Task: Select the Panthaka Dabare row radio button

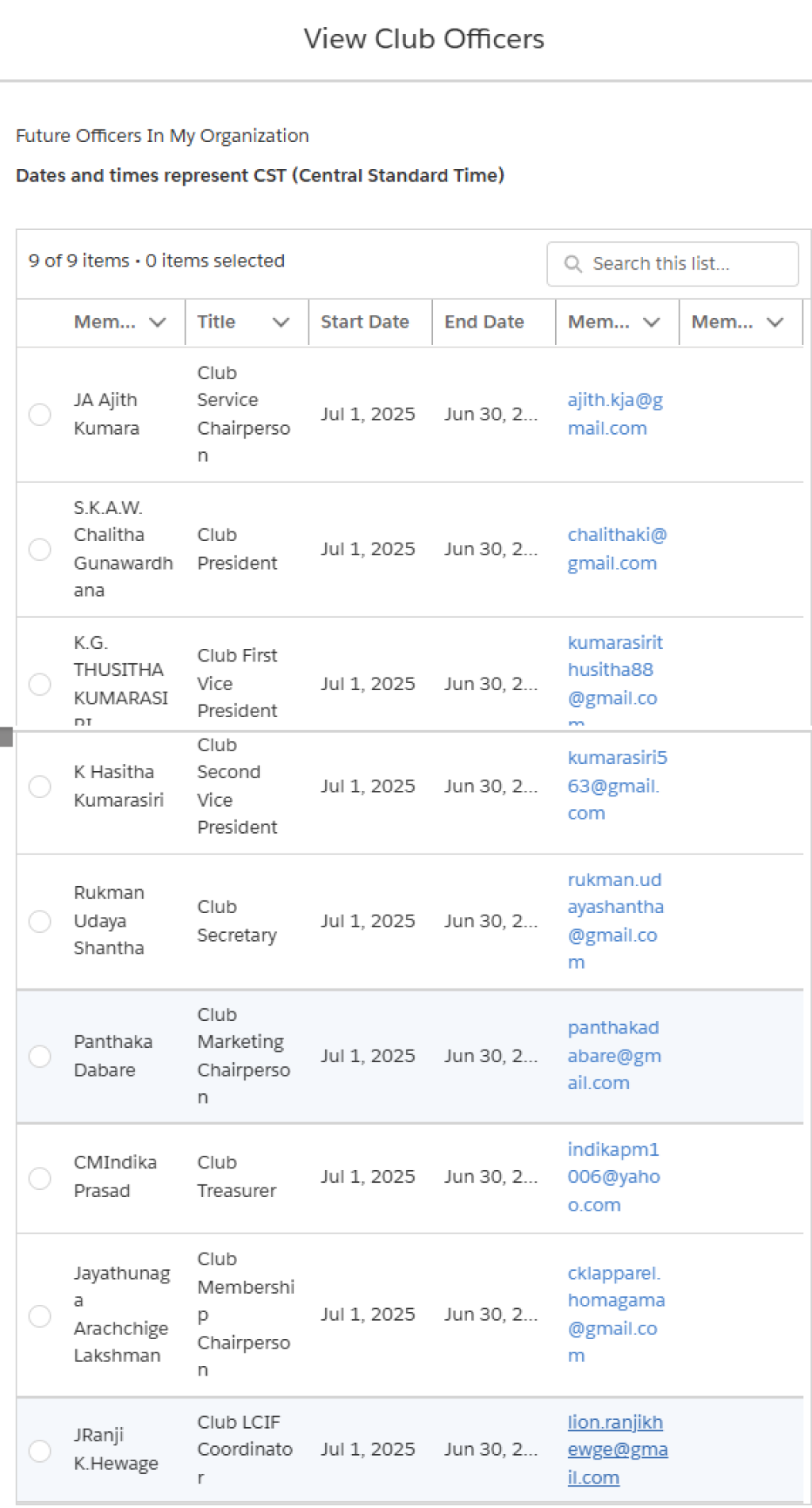Action: 40,1056
